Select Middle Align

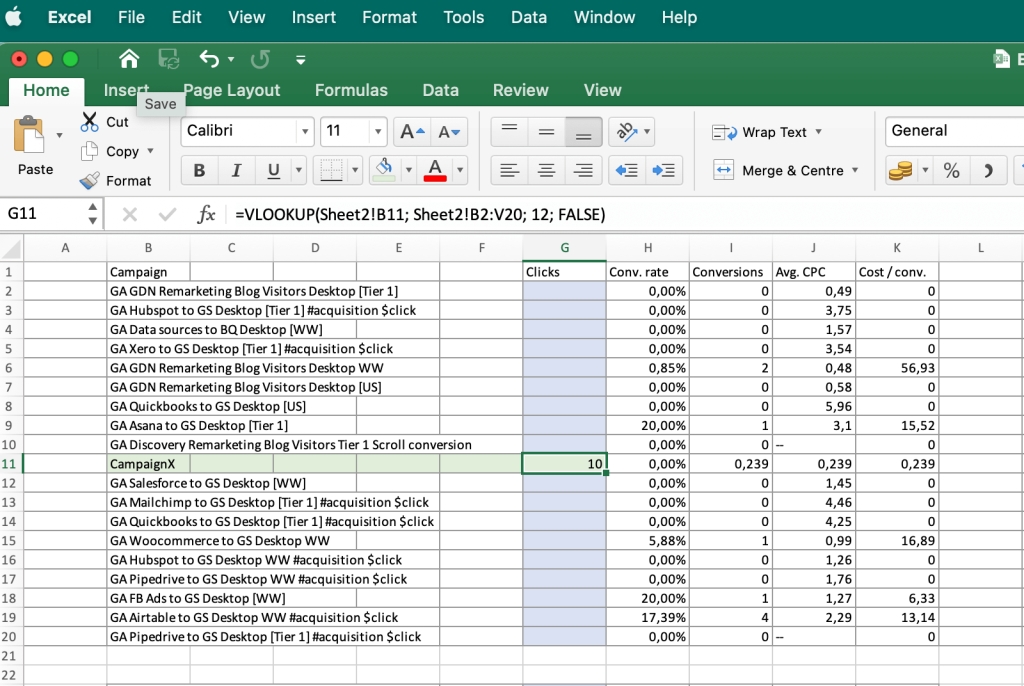point(547,132)
